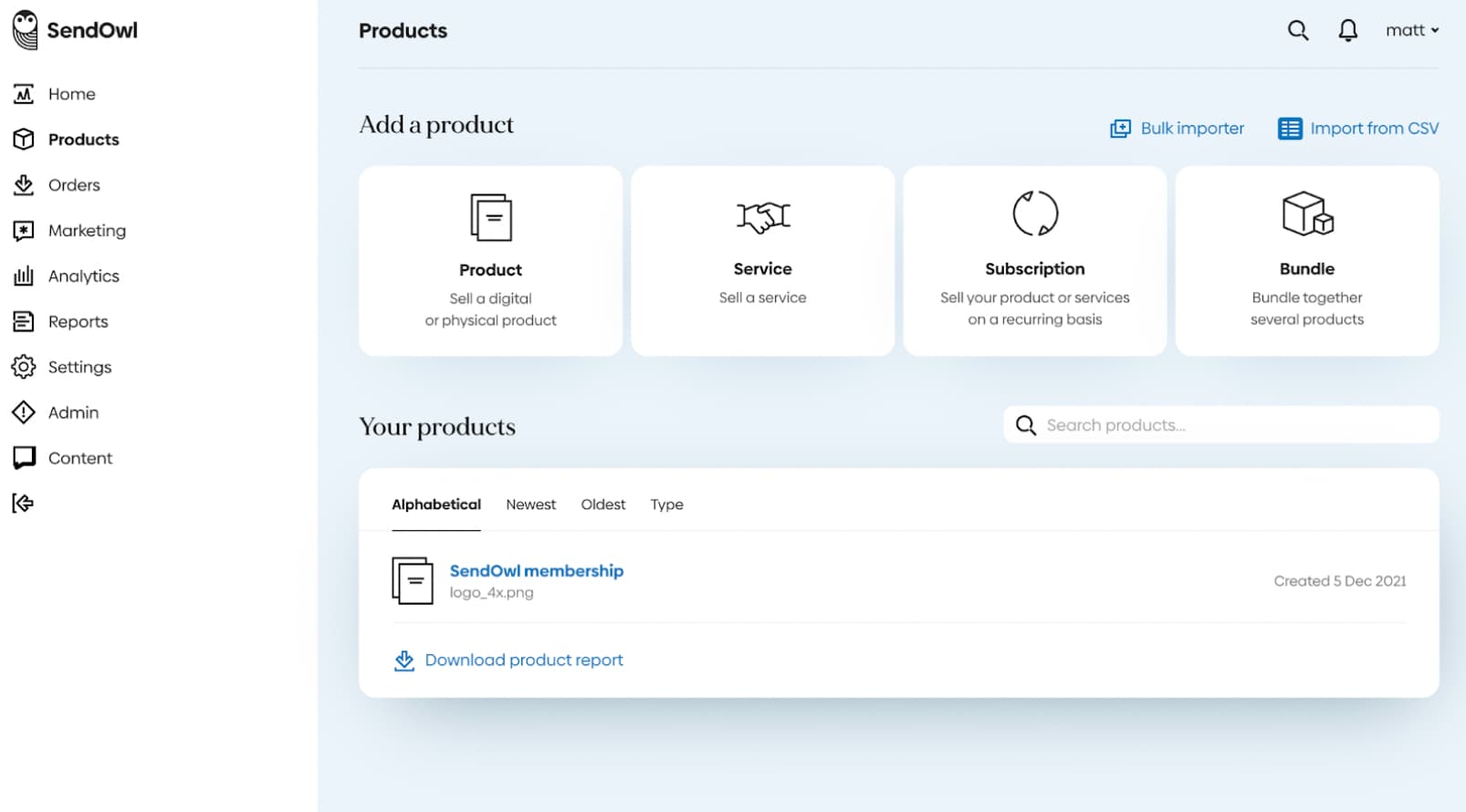Viewport: 1466px width, 812px height.
Task: Click the Import from CSV table icon
Action: tap(1289, 129)
